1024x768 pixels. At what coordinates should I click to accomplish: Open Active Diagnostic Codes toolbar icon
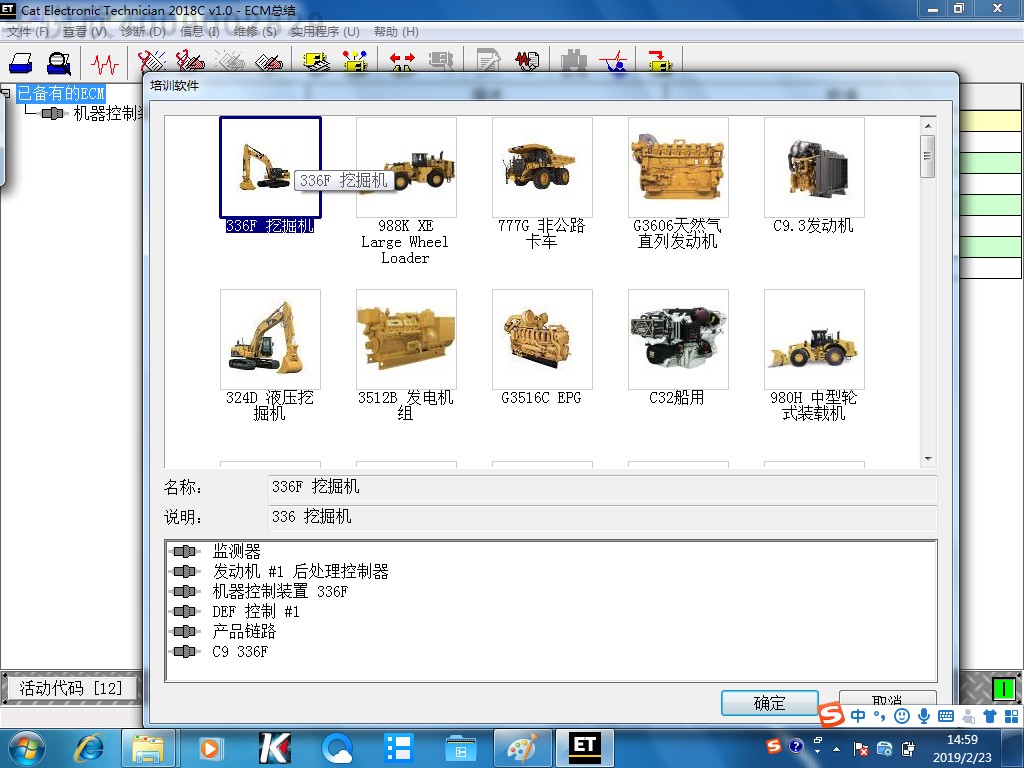152,62
